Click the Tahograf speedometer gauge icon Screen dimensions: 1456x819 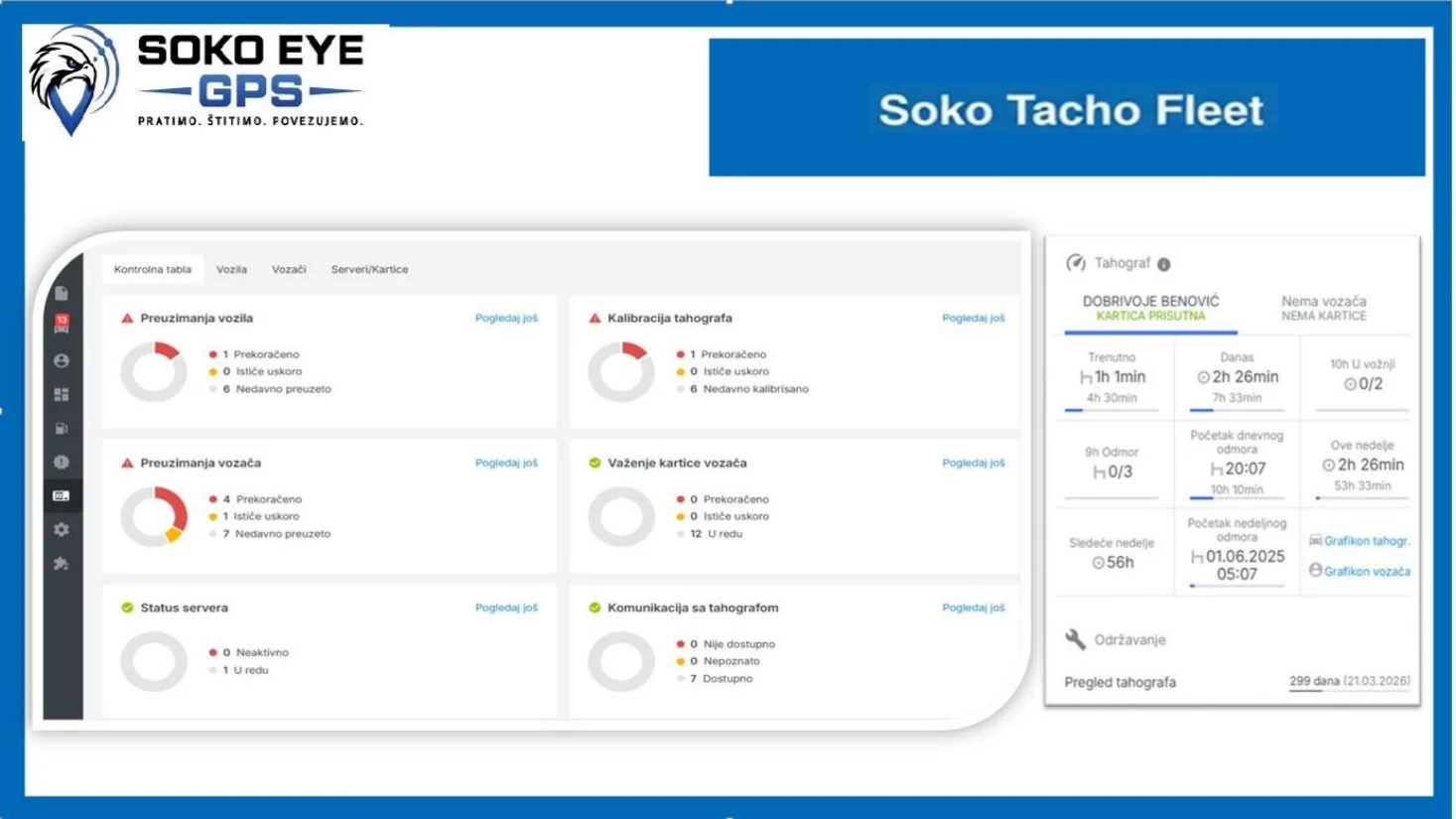coord(1076,263)
